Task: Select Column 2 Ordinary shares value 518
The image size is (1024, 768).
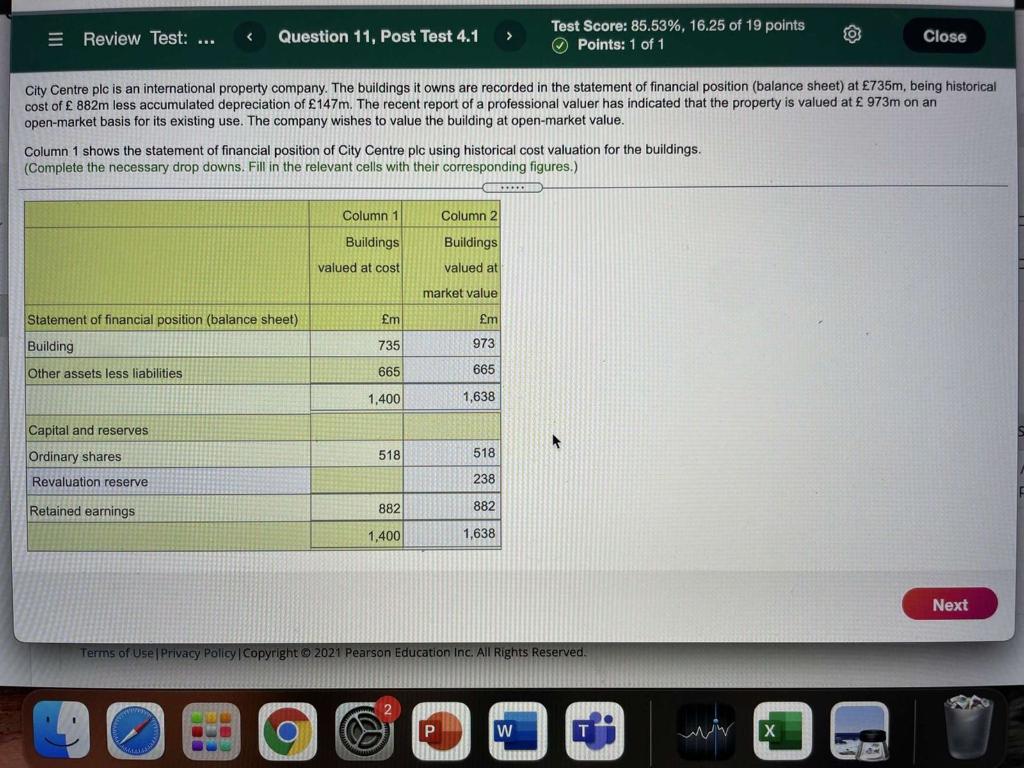Action: click(x=452, y=453)
